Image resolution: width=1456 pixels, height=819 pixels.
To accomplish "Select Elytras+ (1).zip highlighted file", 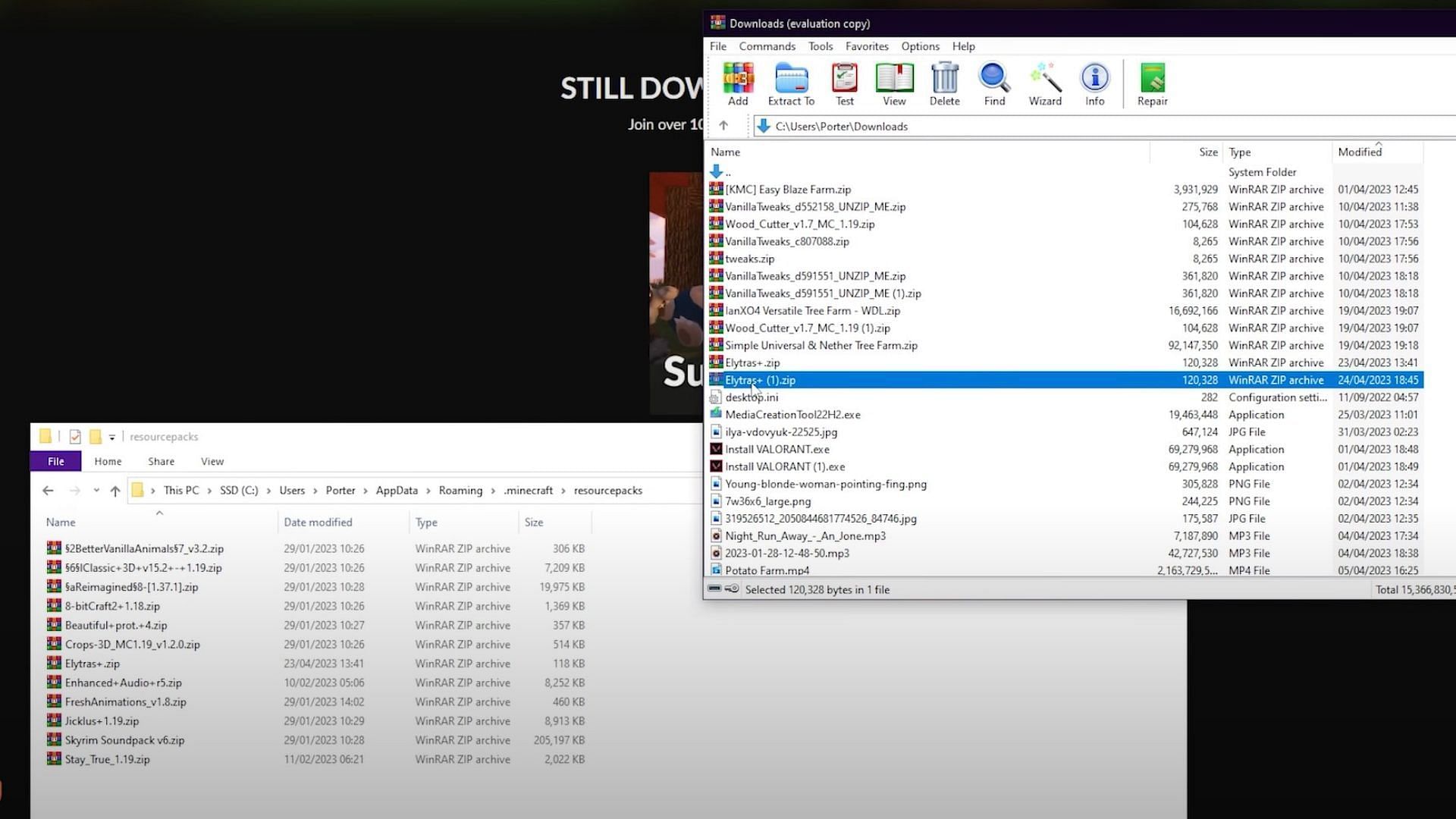I will [x=760, y=379].
